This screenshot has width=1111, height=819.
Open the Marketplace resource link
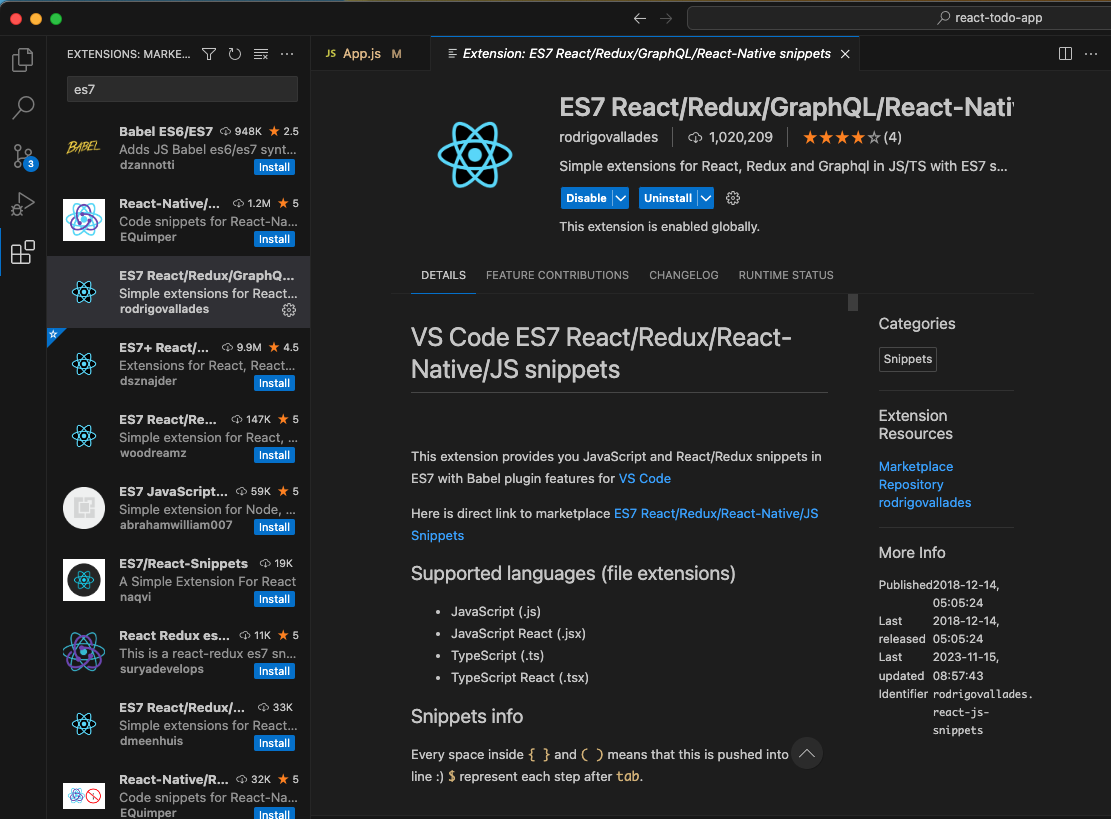click(915, 466)
